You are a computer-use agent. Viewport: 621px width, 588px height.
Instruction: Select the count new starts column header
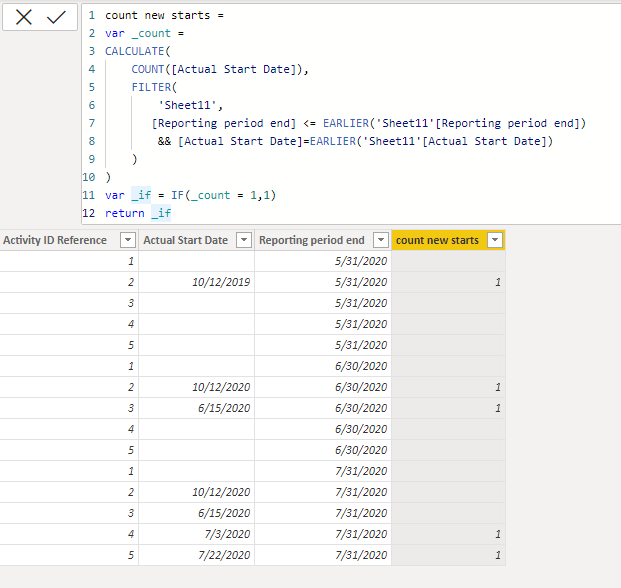(x=448, y=240)
